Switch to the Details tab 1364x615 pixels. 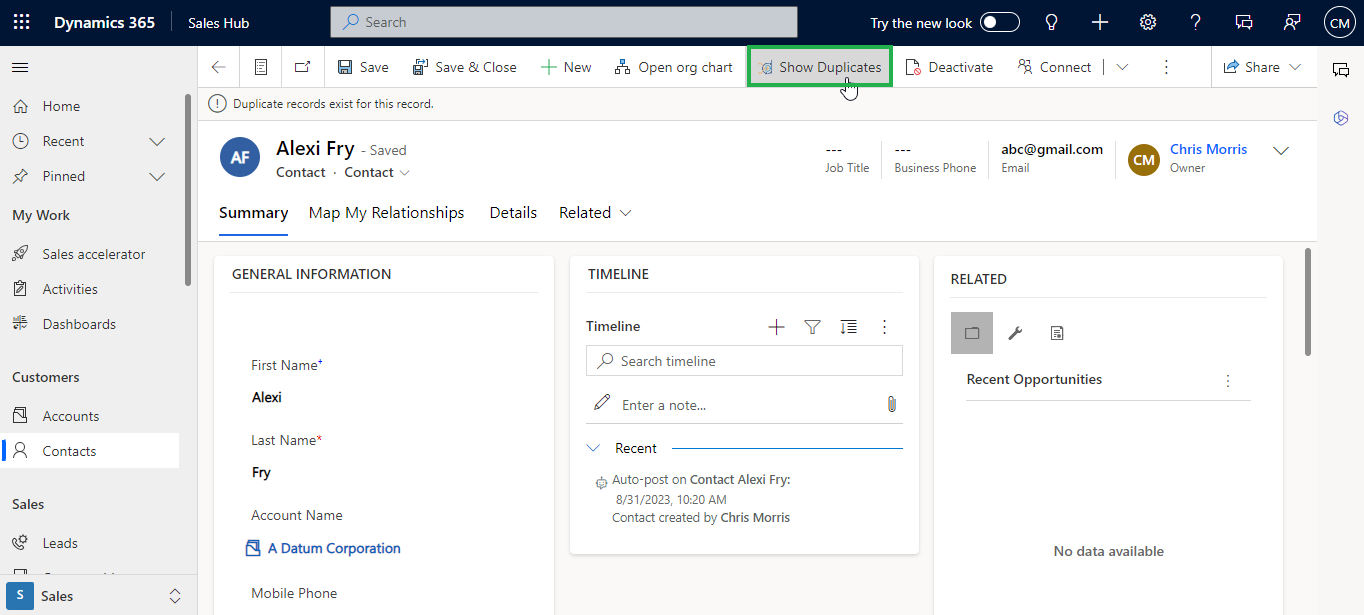[x=513, y=213]
